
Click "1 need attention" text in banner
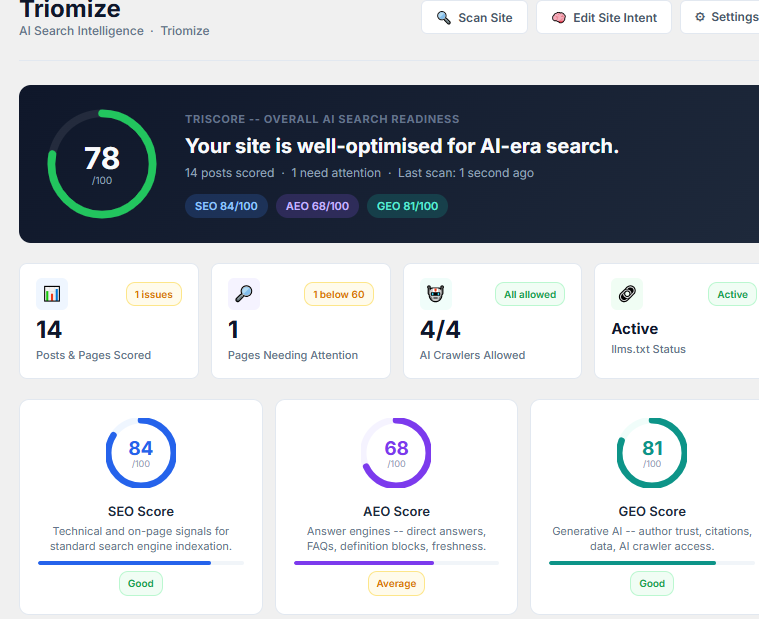336,173
